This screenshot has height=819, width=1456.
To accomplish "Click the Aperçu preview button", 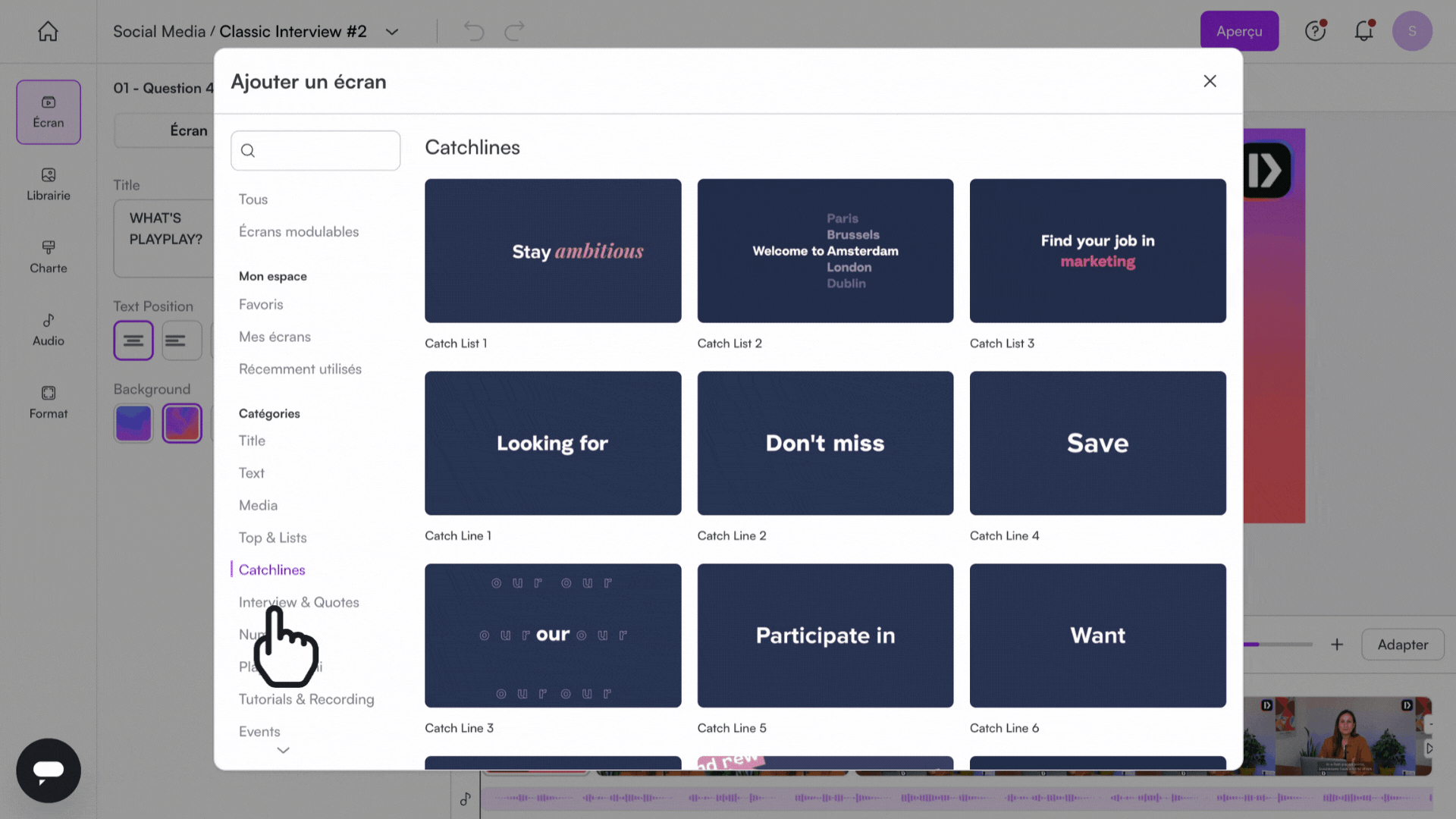I will click(x=1239, y=31).
